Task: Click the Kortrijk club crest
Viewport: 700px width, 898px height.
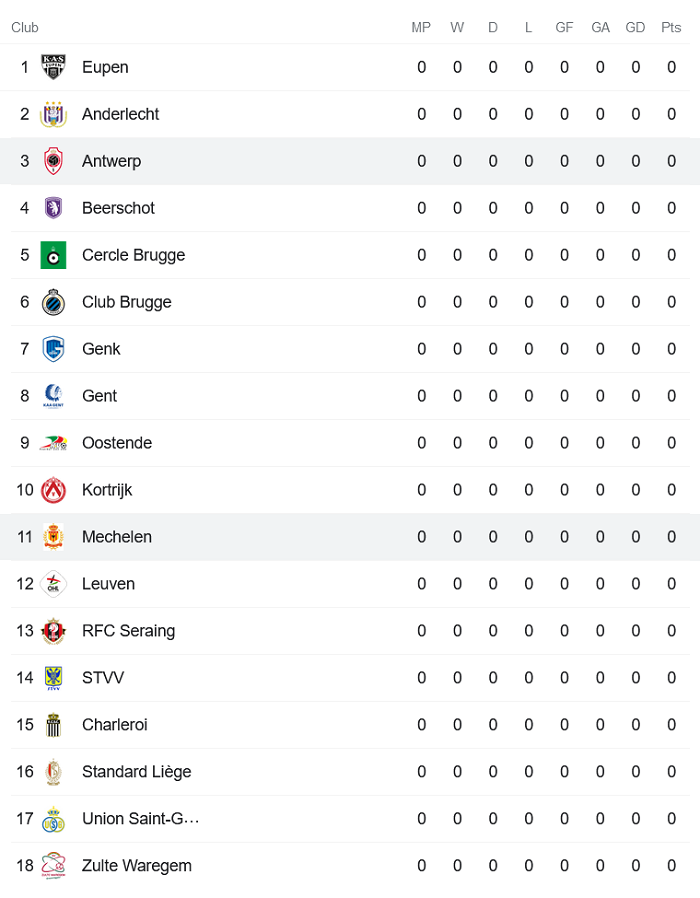Action: click(52, 490)
